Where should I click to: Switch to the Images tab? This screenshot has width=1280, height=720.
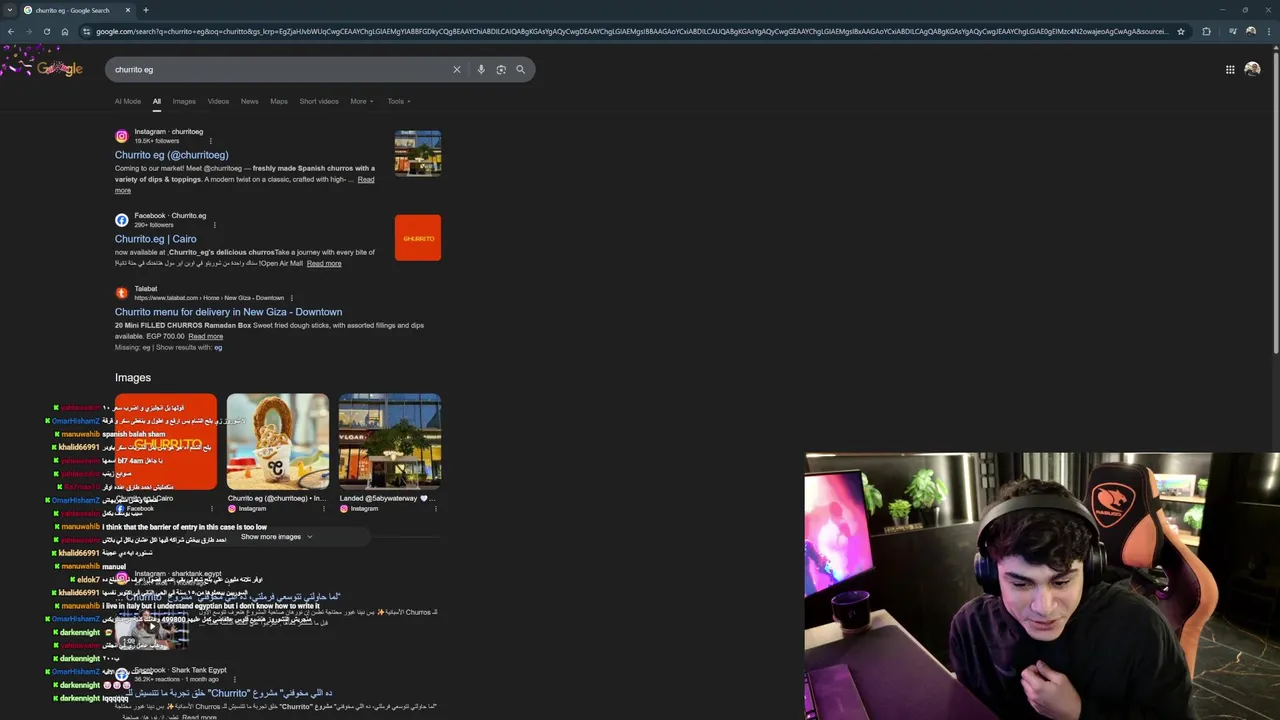pos(184,101)
